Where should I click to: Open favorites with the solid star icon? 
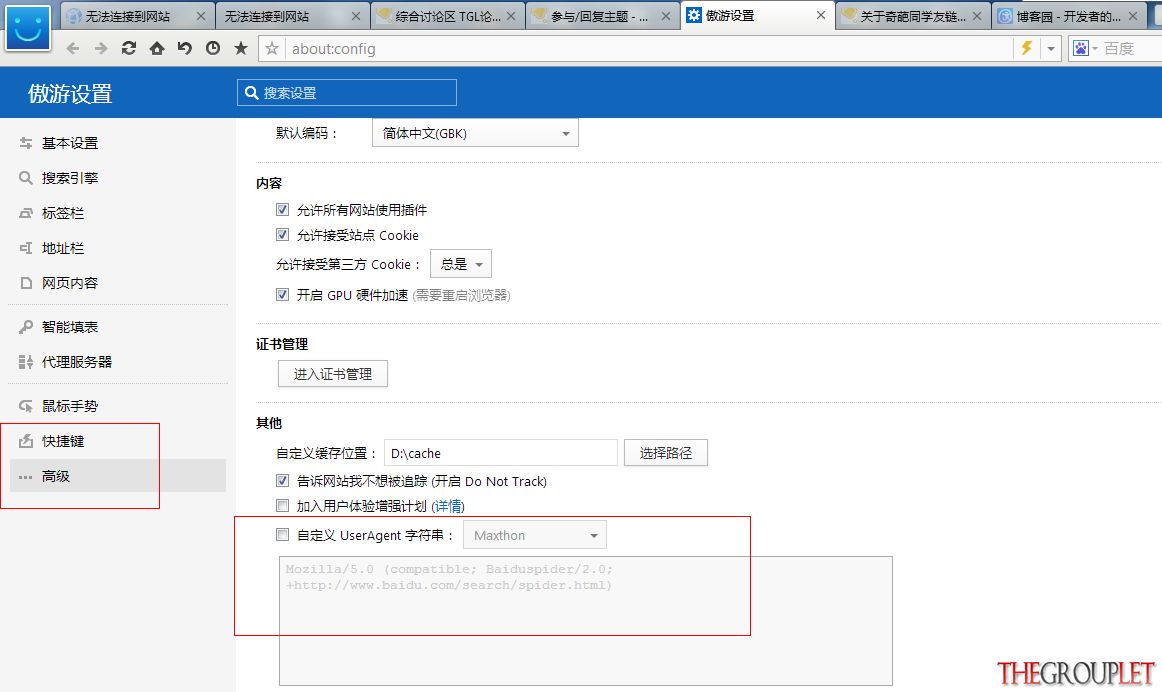(x=241, y=48)
